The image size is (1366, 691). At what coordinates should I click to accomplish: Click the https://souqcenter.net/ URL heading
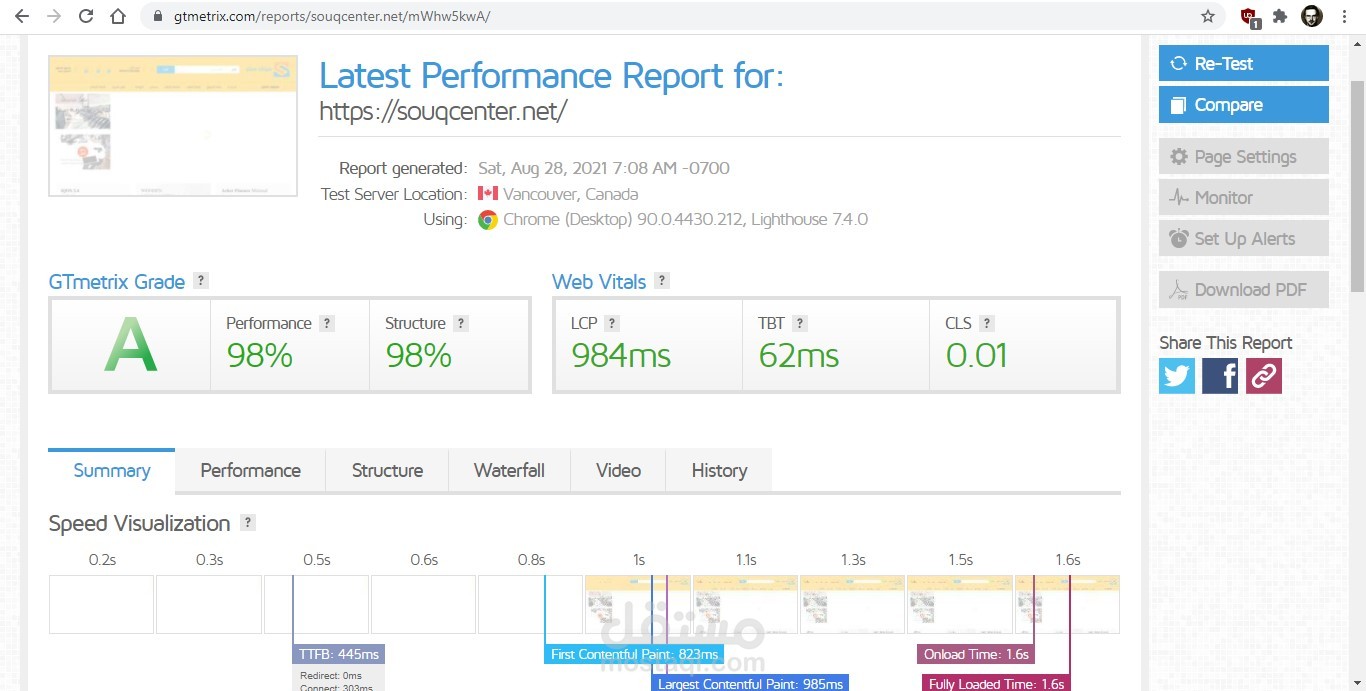pyautogui.click(x=443, y=111)
